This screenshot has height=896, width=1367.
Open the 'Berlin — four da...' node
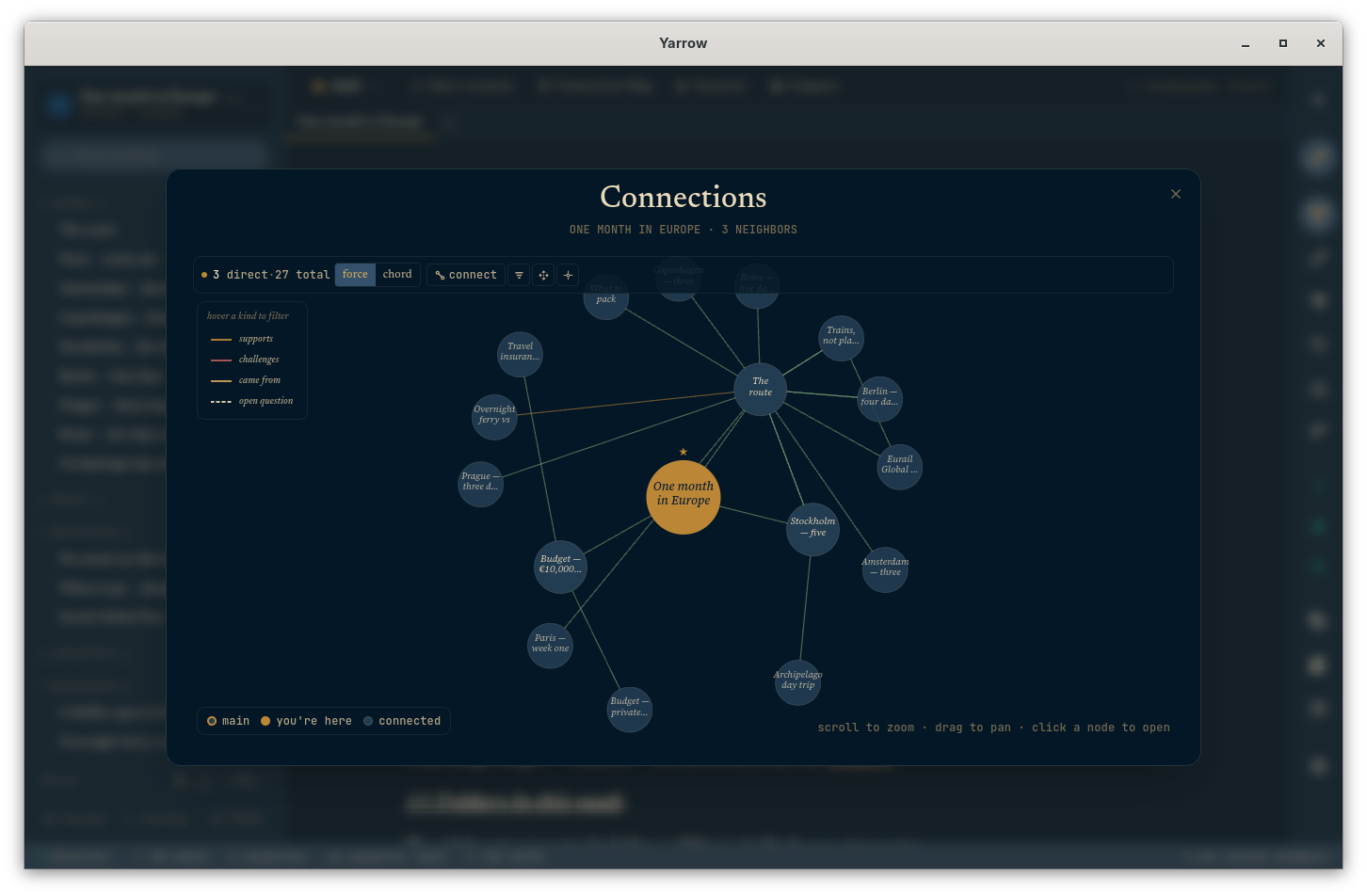coord(880,399)
